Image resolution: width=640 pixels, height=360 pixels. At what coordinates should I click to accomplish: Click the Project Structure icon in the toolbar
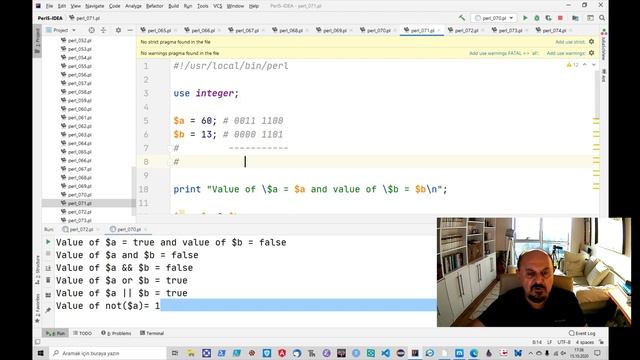pos(575,18)
